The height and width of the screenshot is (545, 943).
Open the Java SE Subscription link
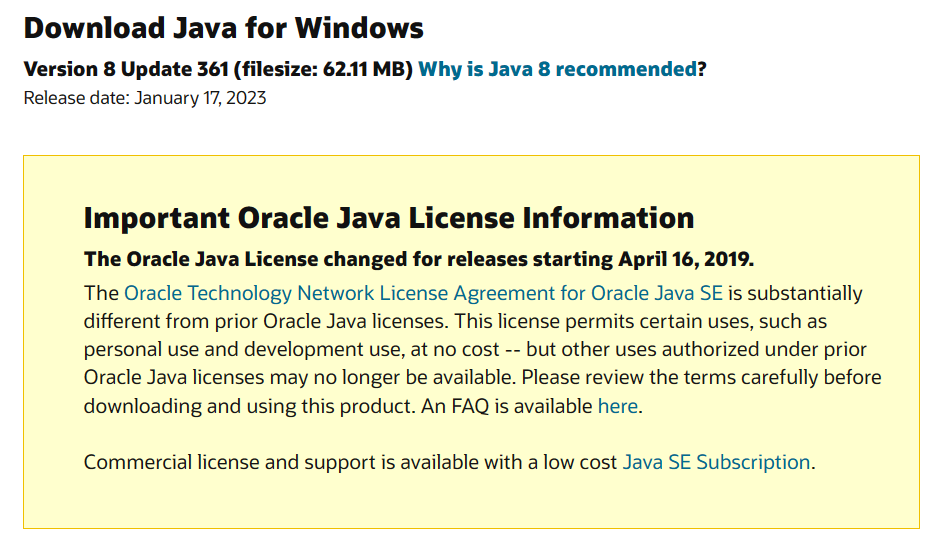pyautogui.click(x=716, y=462)
